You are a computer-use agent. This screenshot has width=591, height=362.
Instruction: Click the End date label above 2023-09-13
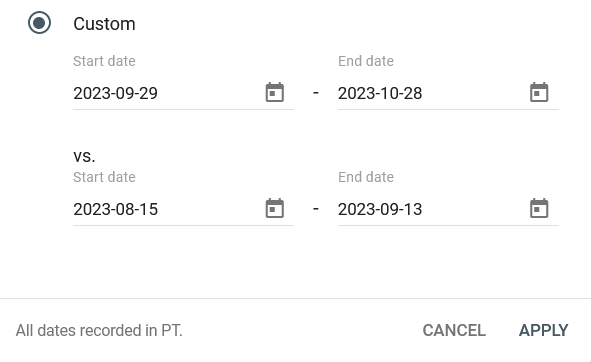(x=366, y=177)
